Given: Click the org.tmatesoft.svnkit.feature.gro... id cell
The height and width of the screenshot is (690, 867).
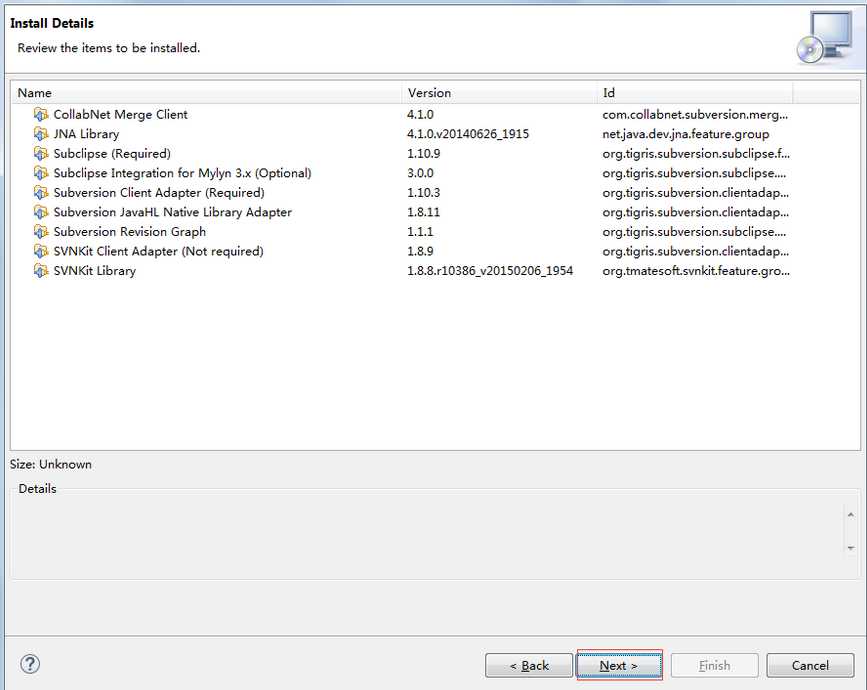Looking at the screenshot, I should 696,270.
